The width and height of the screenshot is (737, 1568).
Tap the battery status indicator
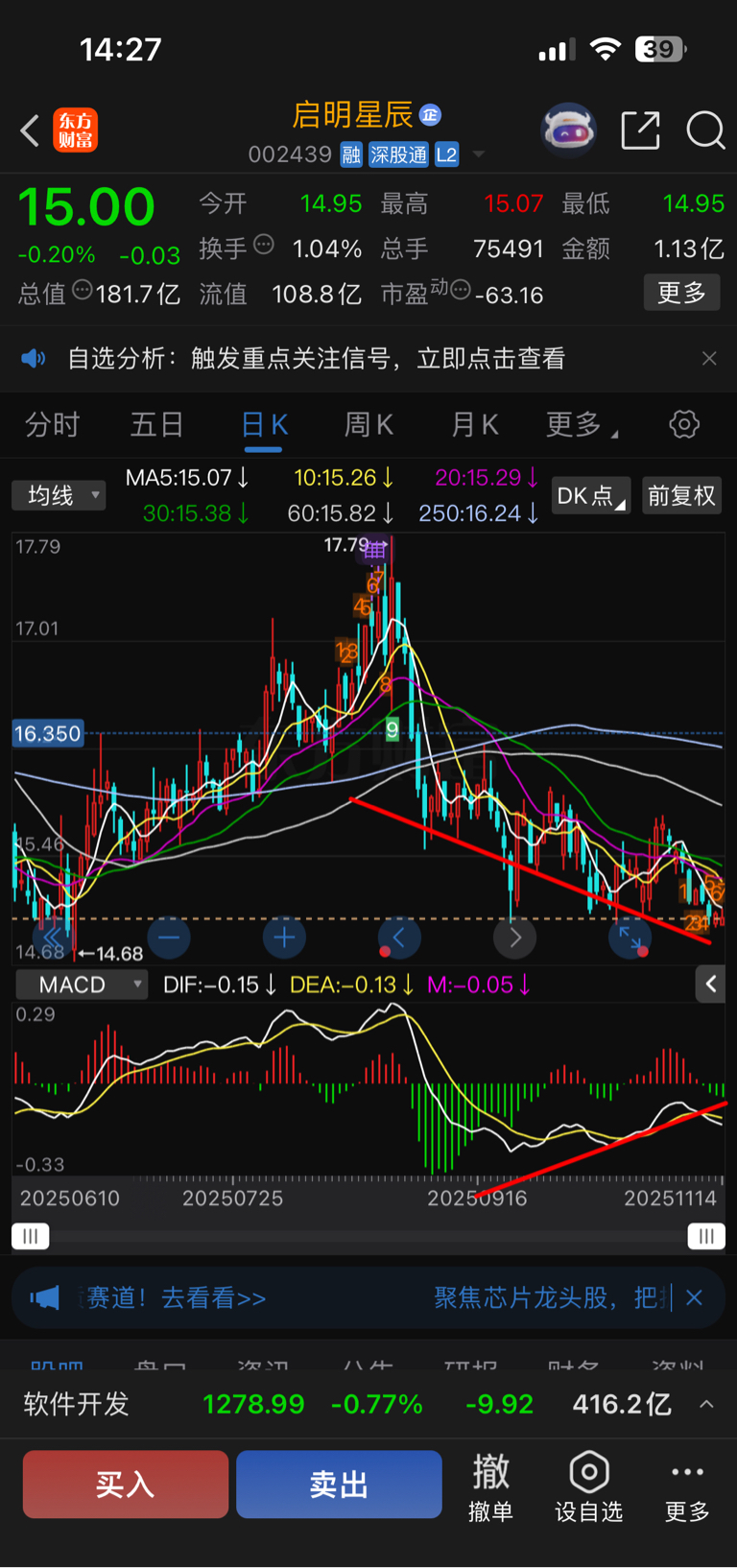[660, 49]
